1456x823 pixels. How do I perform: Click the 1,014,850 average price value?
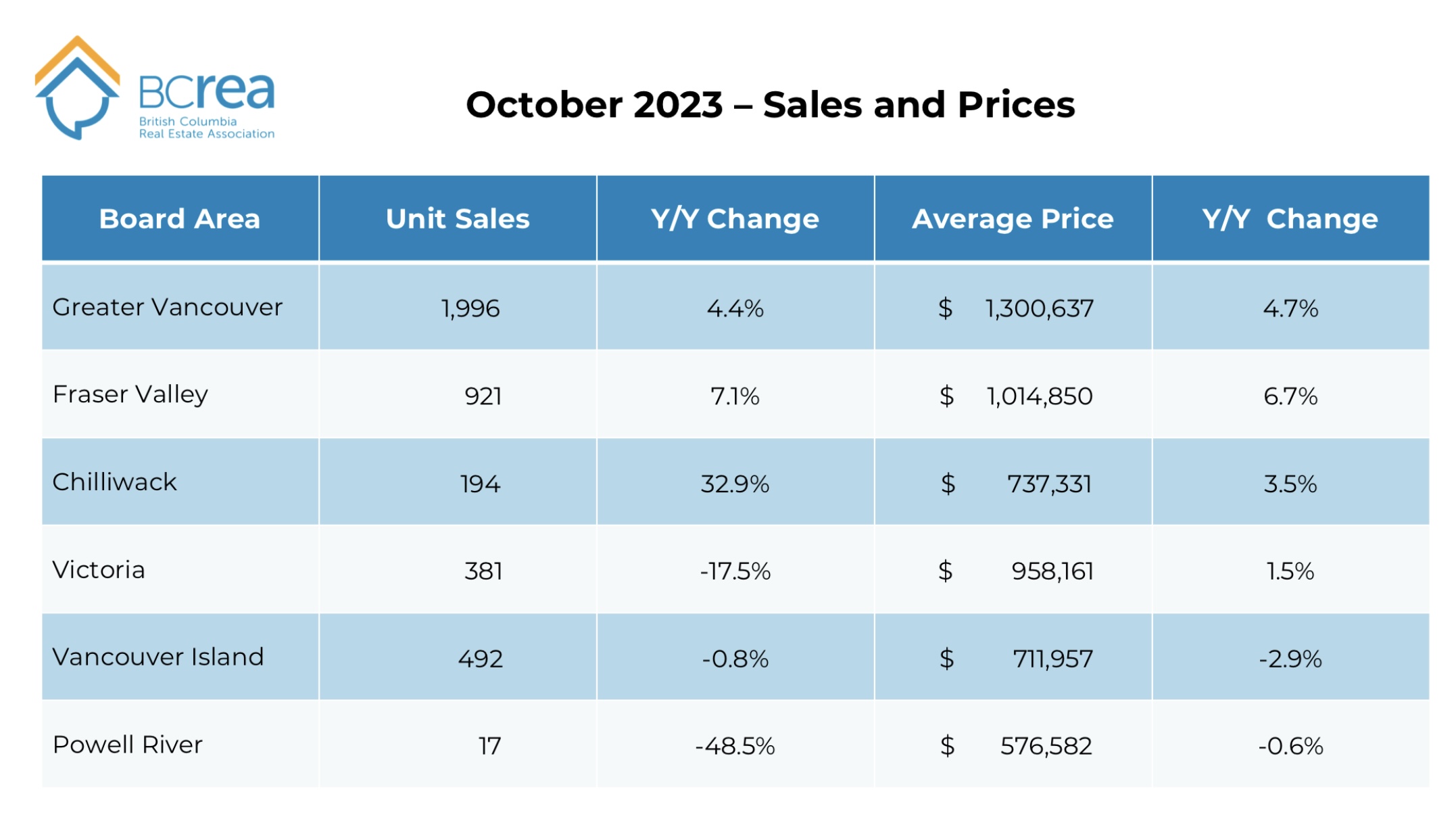click(x=1039, y=396)
